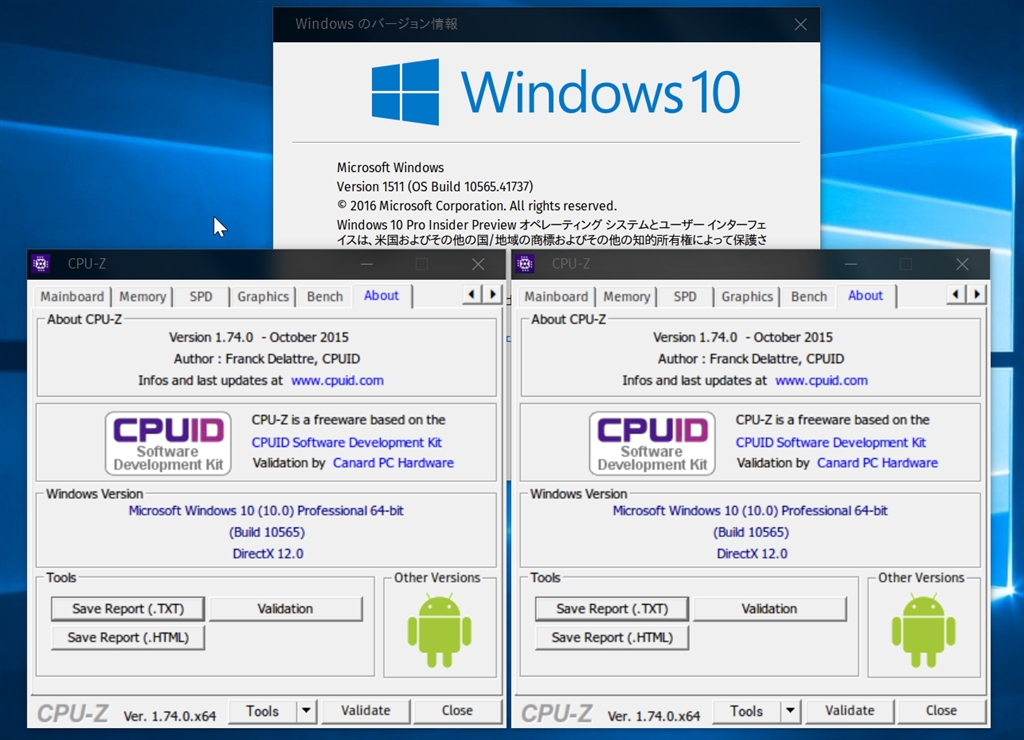Image resolution: width=1024 pixels, height=740 pixels.
Task: Open www.cpuid.com link in right CPU-Z
Action: click(822, 380)
